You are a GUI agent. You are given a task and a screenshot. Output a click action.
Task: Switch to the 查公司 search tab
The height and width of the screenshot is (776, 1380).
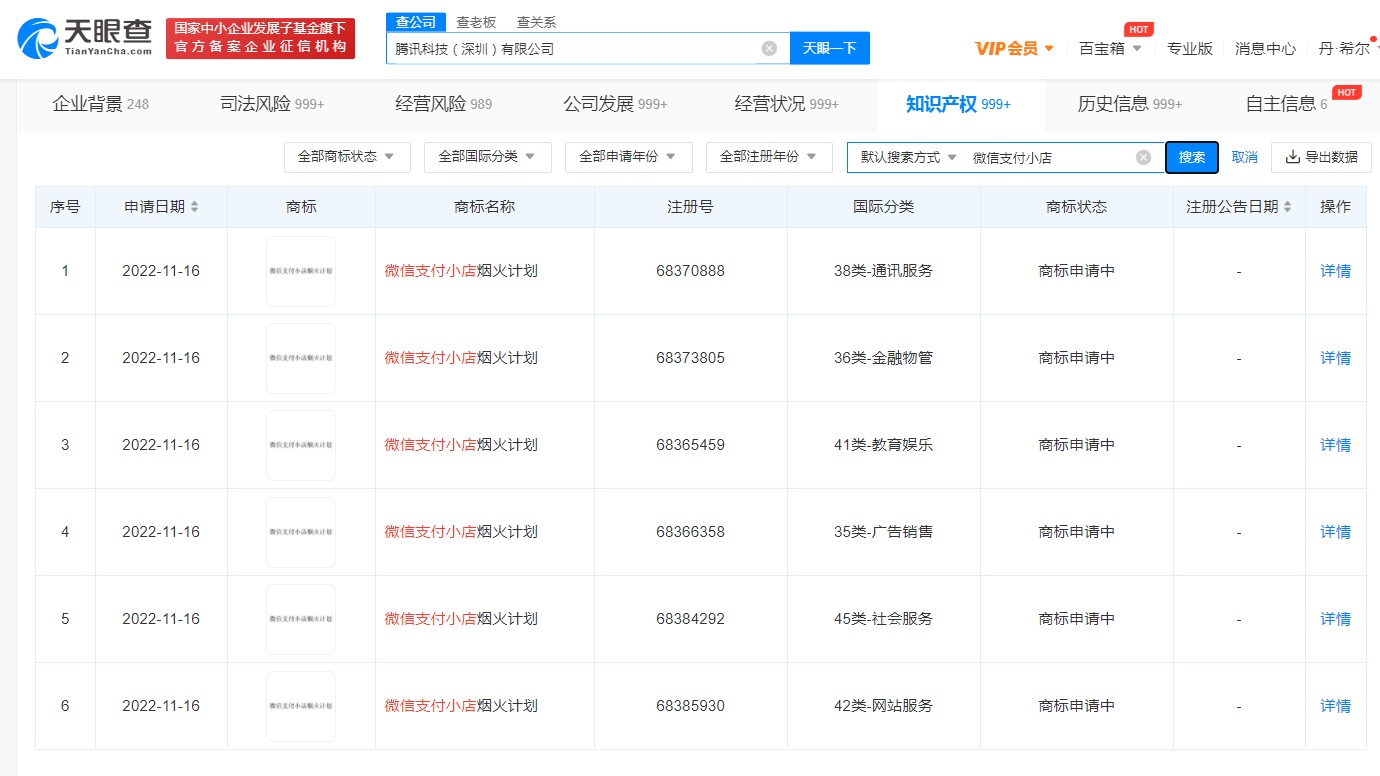pyautogui.click(x=416, y=22)
